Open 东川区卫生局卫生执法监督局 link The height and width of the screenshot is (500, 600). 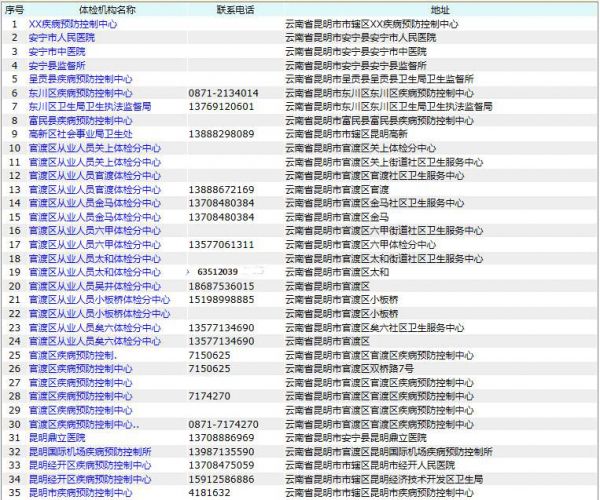(x=90, y=105)
